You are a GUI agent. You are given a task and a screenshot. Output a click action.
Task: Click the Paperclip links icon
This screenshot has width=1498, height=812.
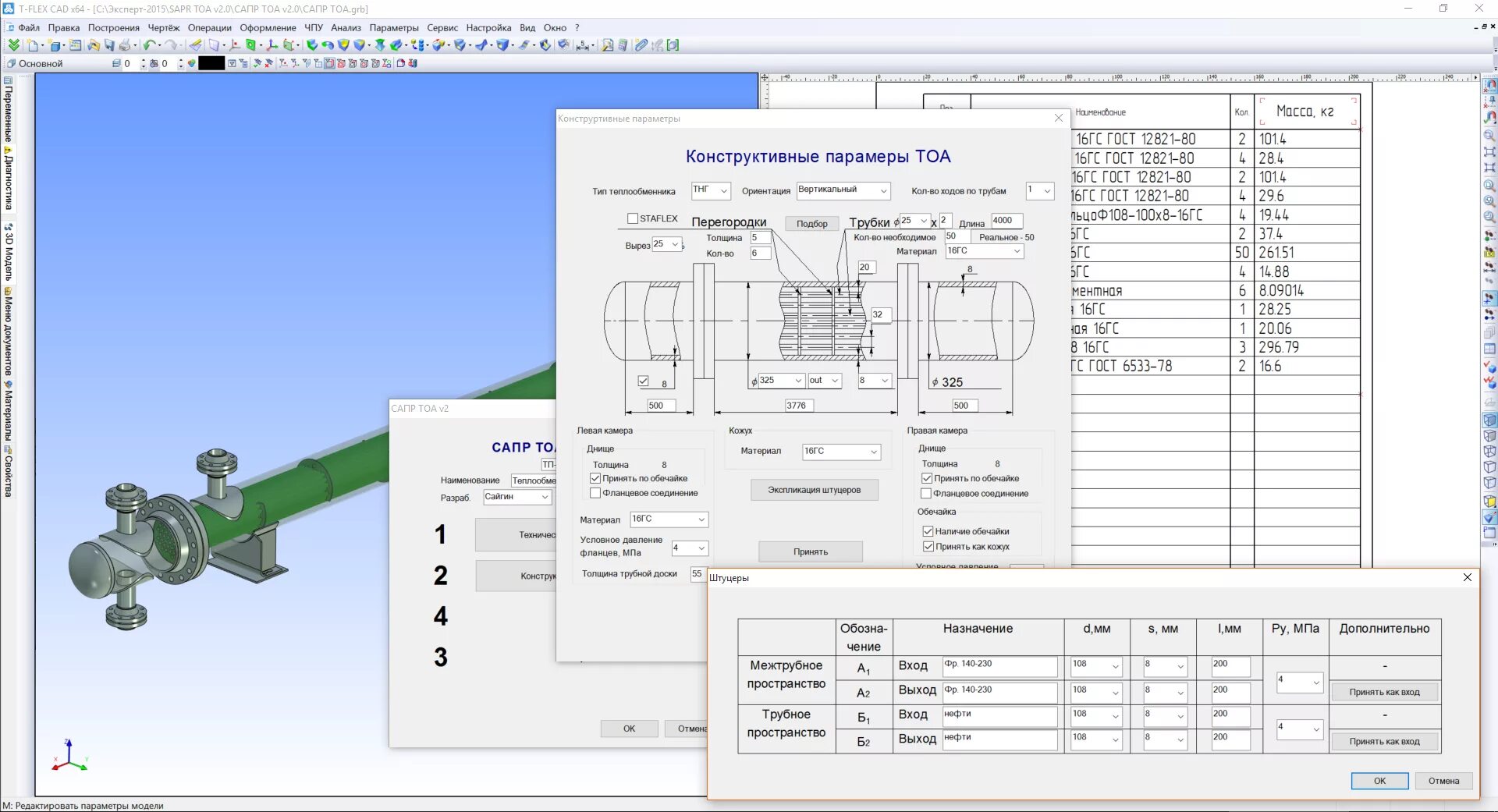(641, 45)
